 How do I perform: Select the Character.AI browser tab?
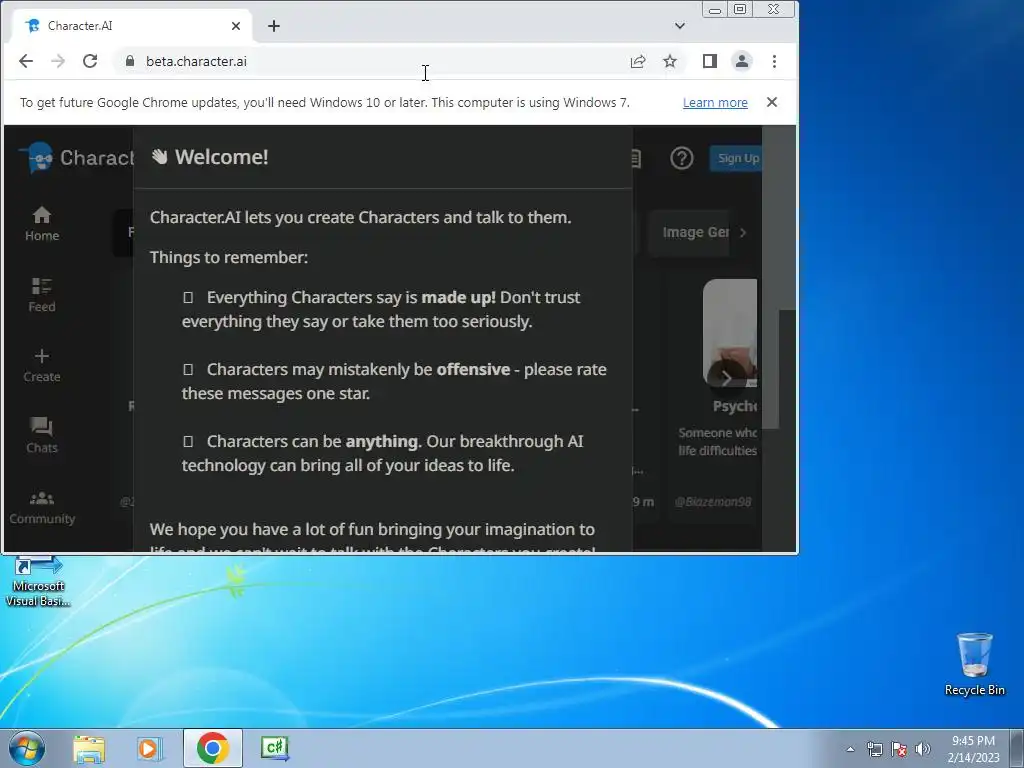coord(133,26)
